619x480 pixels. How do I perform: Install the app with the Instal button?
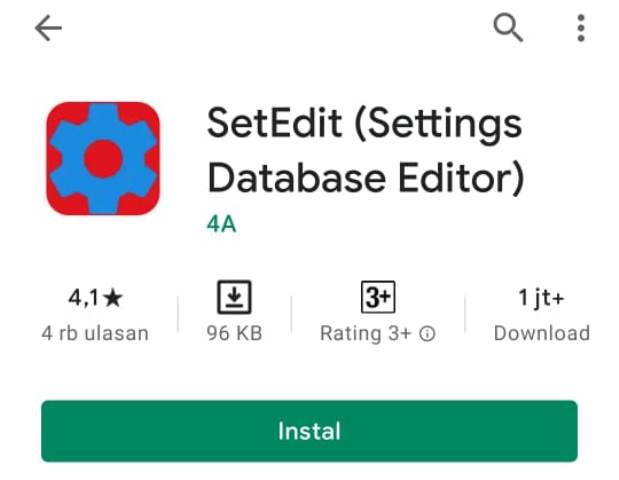(309, 431)
